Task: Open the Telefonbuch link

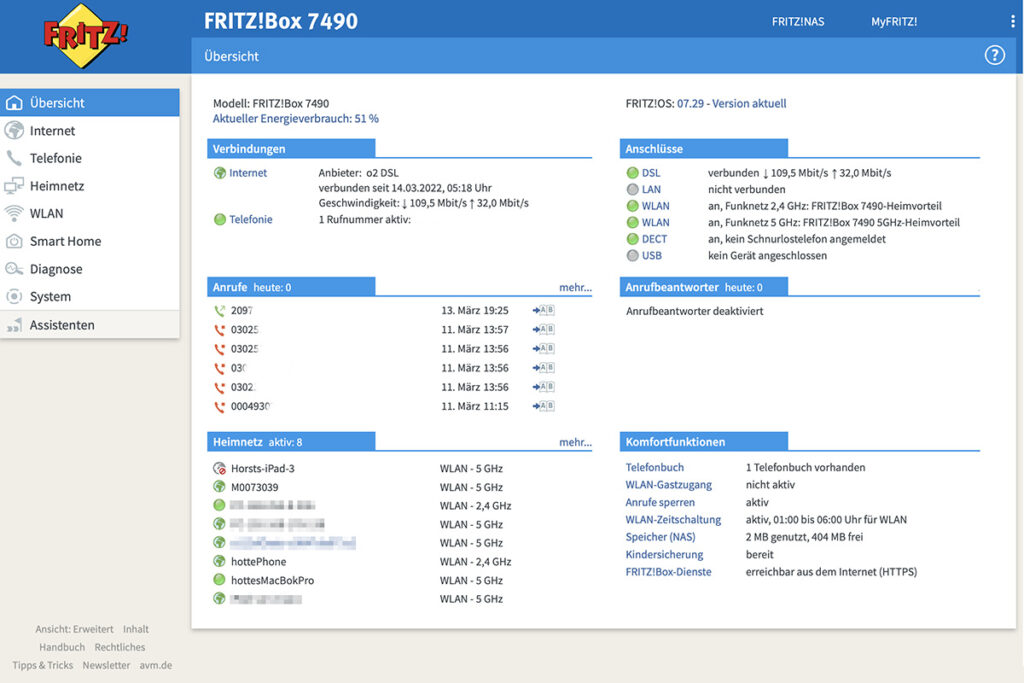Action: 655,468
